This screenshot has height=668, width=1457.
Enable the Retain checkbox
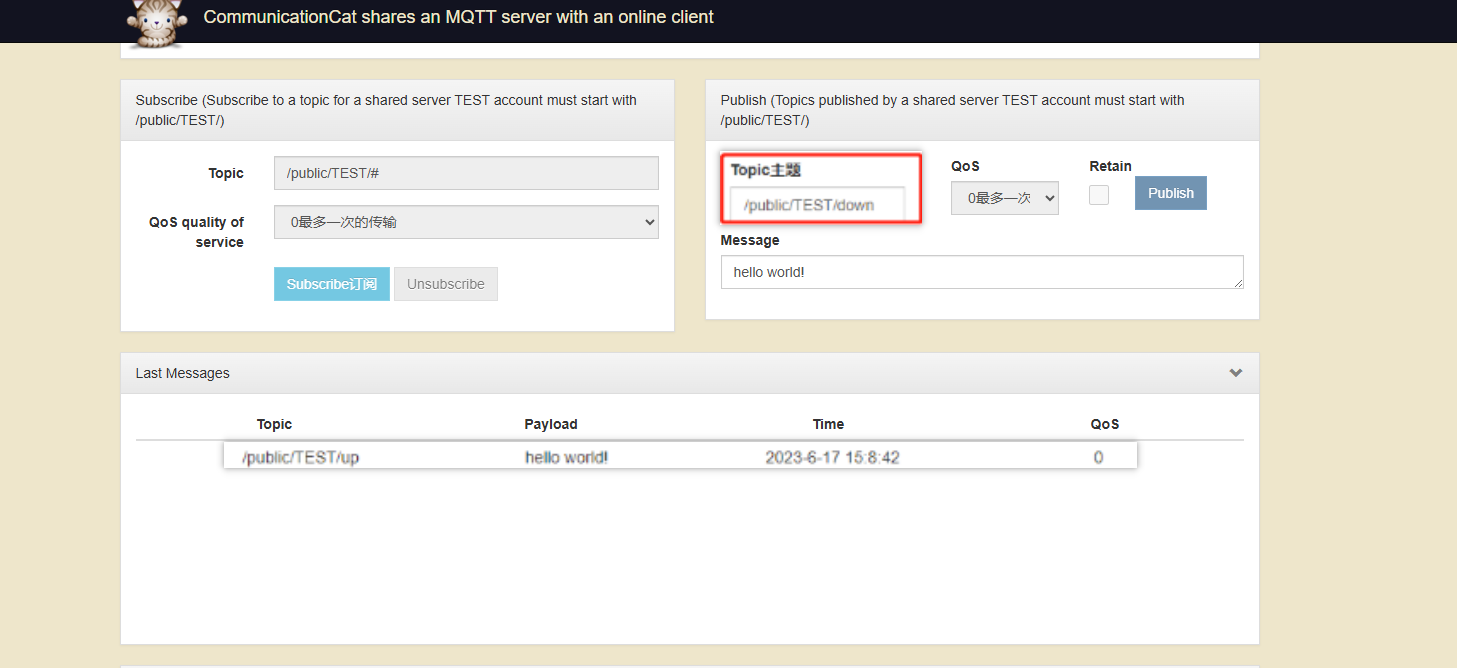coord(1099,195)
